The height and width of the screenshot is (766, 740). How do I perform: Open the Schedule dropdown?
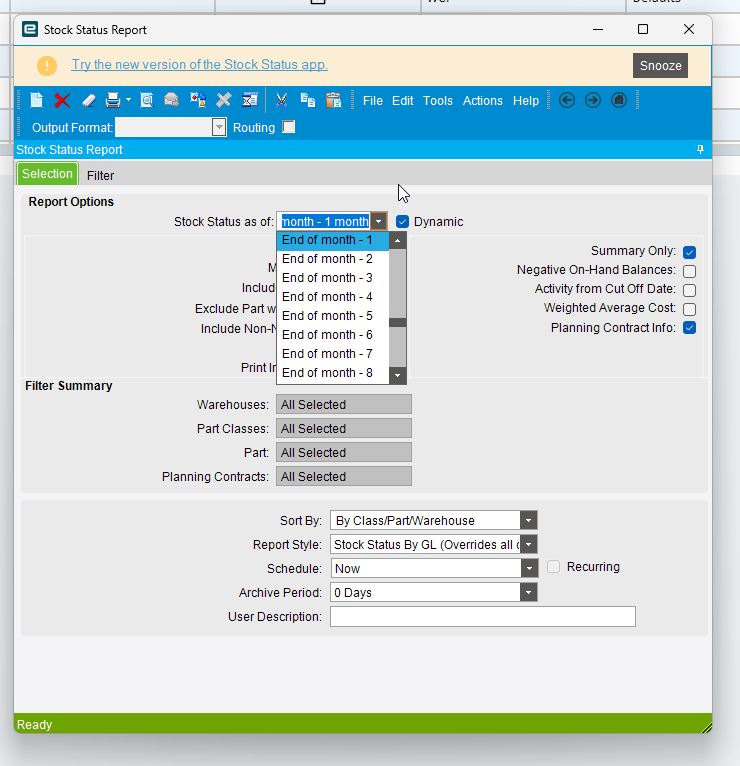(x=529, y=568)
